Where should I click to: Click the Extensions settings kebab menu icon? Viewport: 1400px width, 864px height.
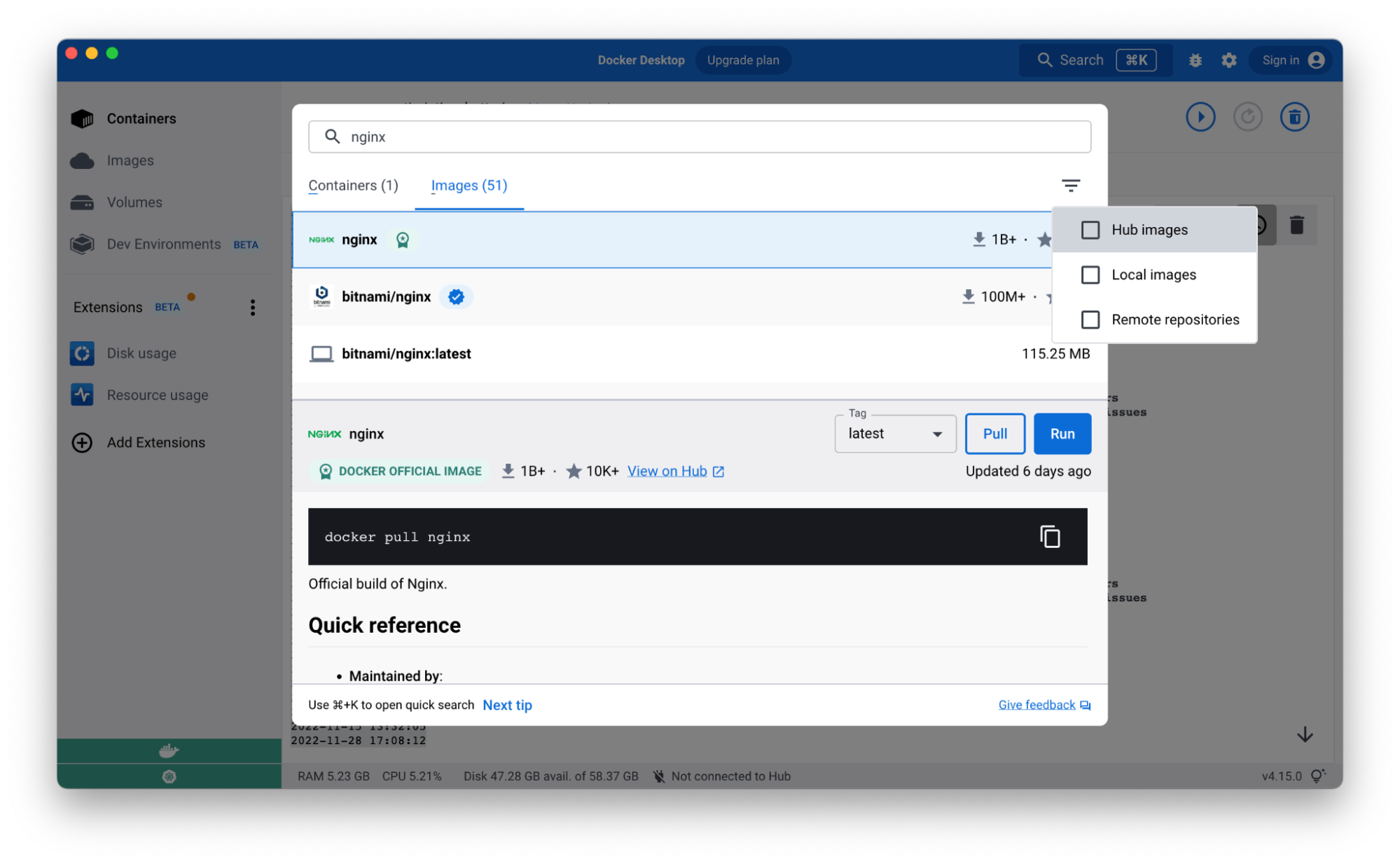tap(253, 307)
